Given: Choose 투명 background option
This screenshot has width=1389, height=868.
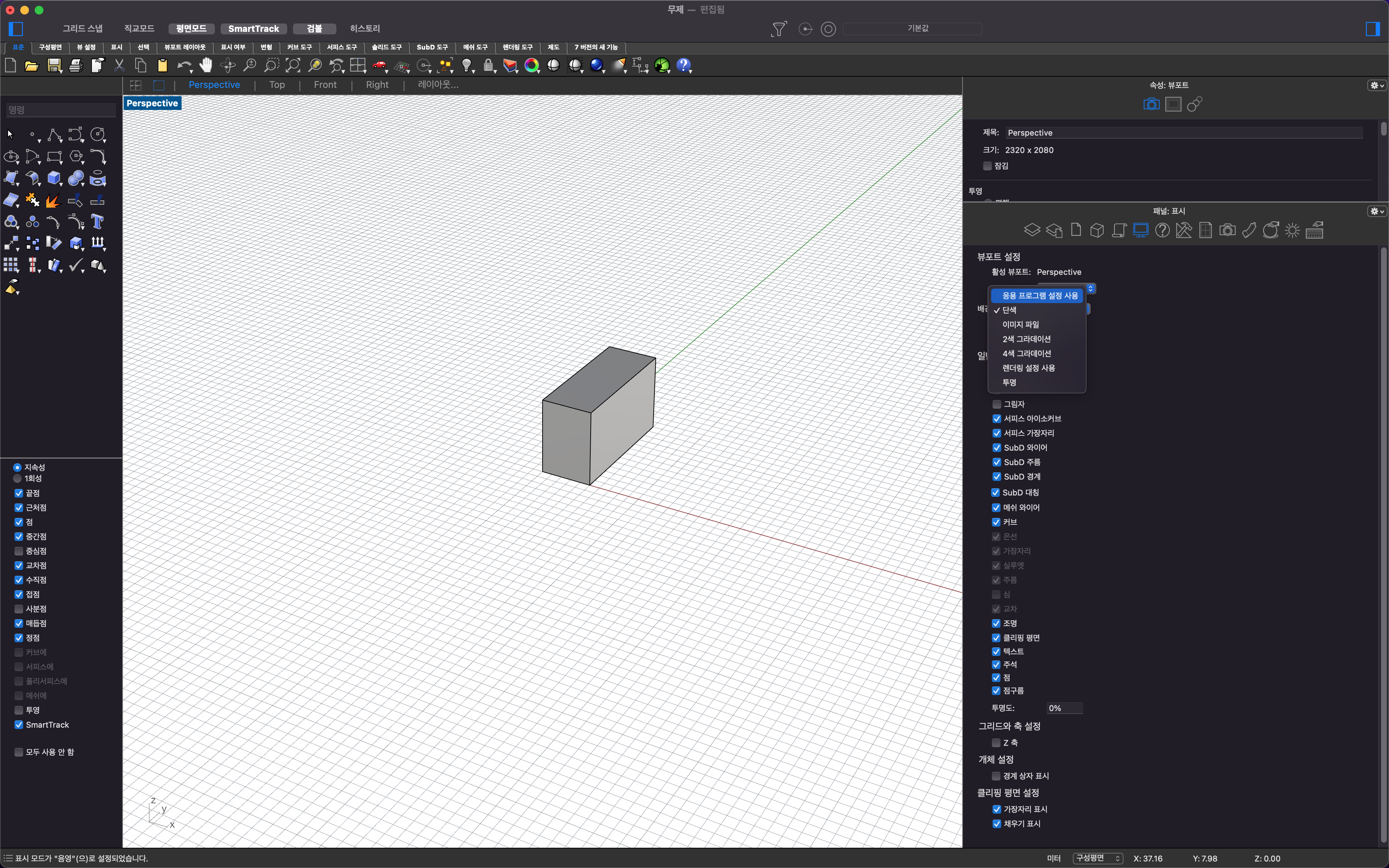Looking at the screenshot, I should coord(1037,382).
